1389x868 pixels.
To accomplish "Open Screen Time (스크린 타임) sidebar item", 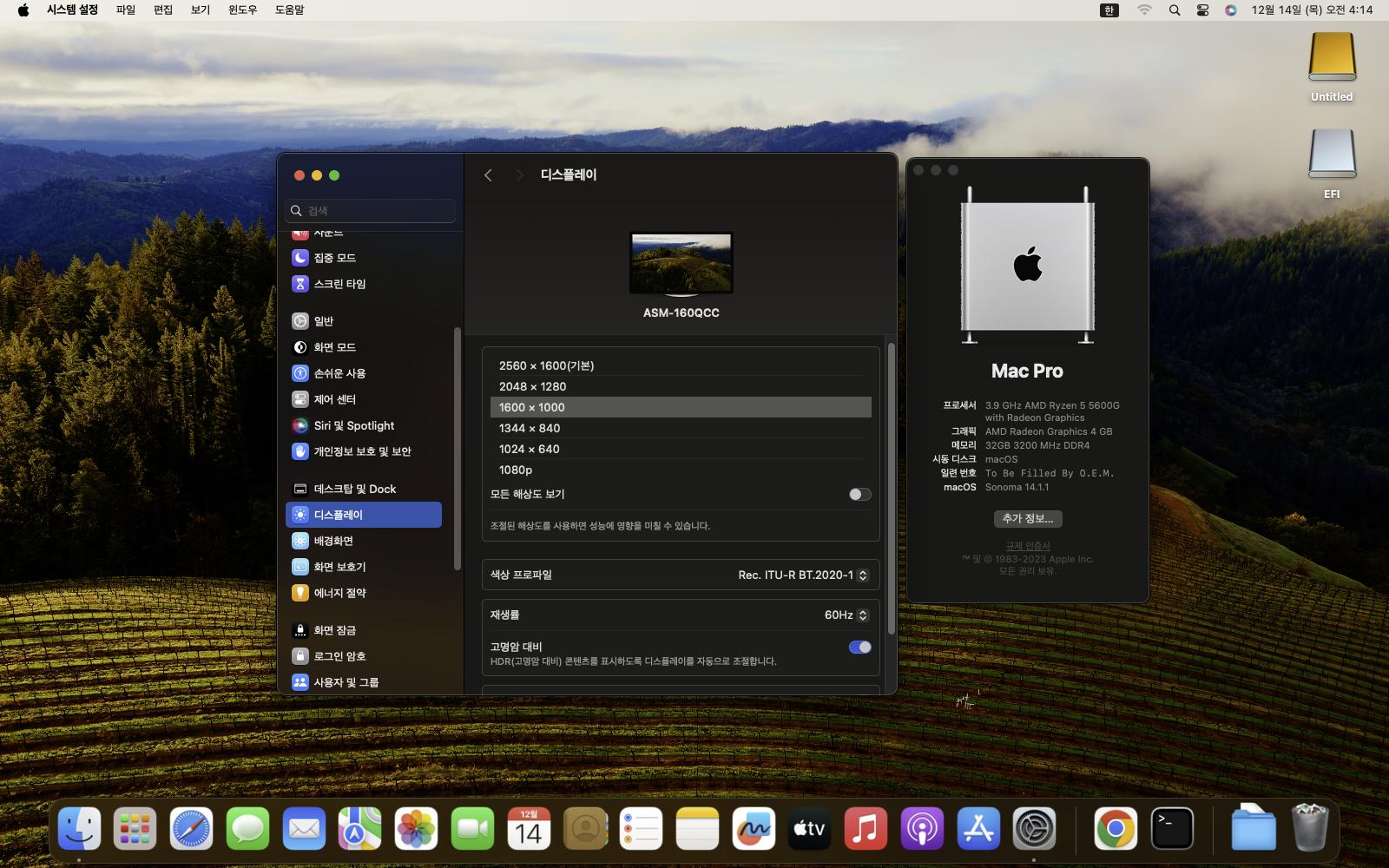I will pos(339,284).
